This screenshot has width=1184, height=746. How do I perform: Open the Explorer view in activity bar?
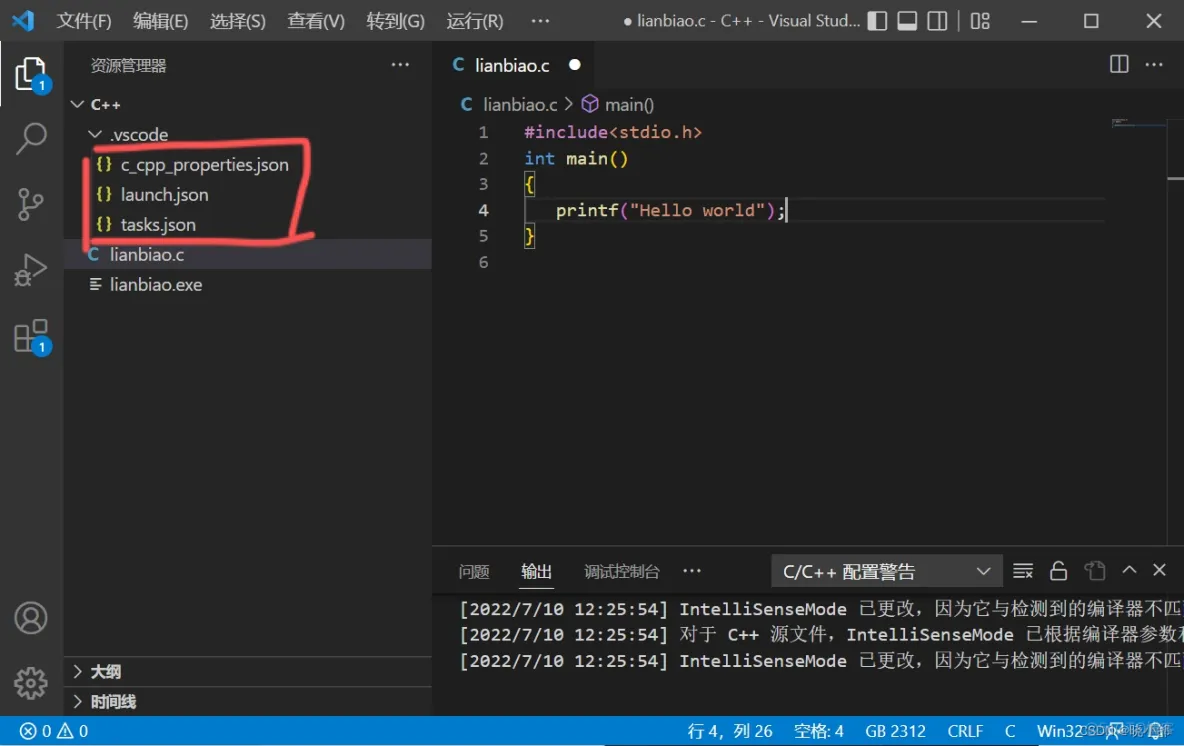31,74
